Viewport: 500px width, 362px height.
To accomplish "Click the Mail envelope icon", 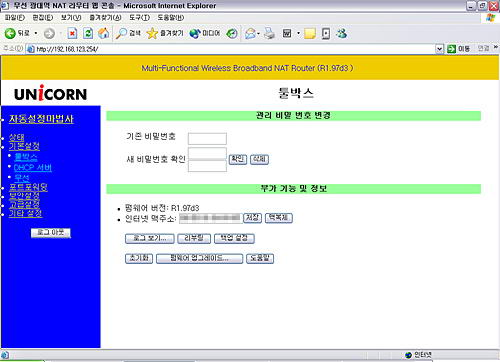I will [250, 33].
